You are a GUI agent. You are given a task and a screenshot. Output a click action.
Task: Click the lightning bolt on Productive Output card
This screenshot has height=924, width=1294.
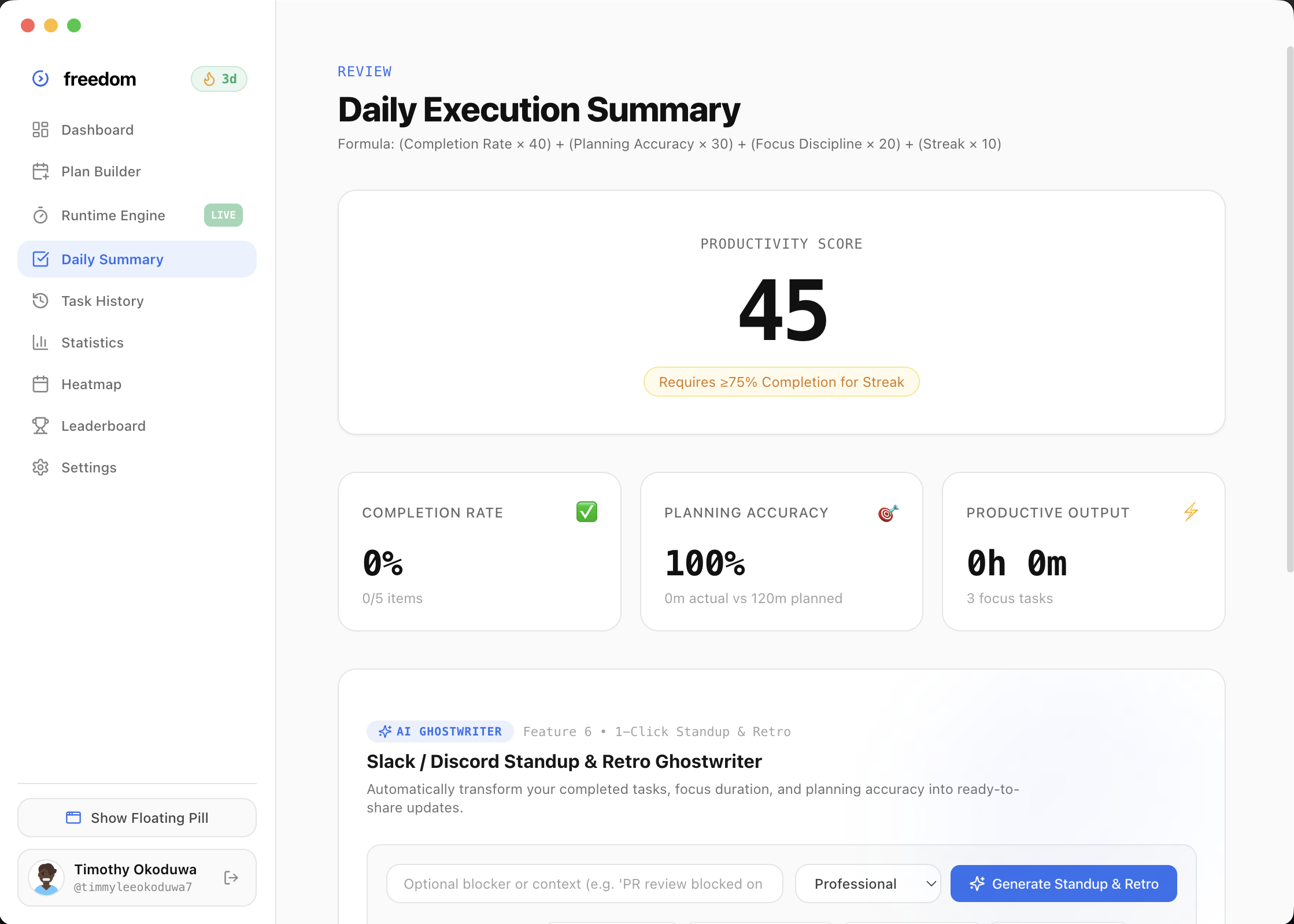(x=1191, y=512)
